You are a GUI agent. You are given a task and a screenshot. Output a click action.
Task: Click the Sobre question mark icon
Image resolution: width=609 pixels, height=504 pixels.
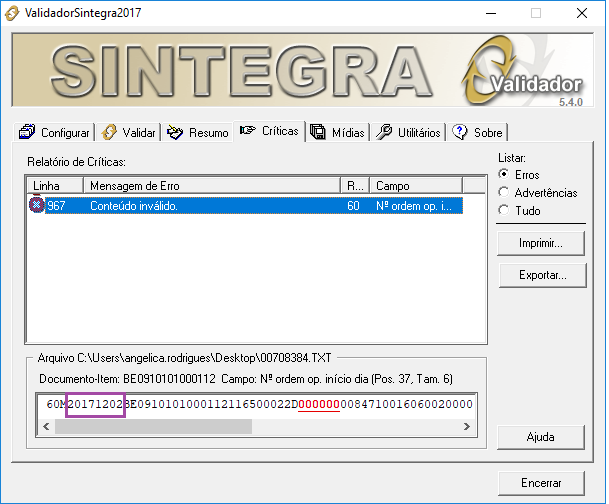pos(460,132)
